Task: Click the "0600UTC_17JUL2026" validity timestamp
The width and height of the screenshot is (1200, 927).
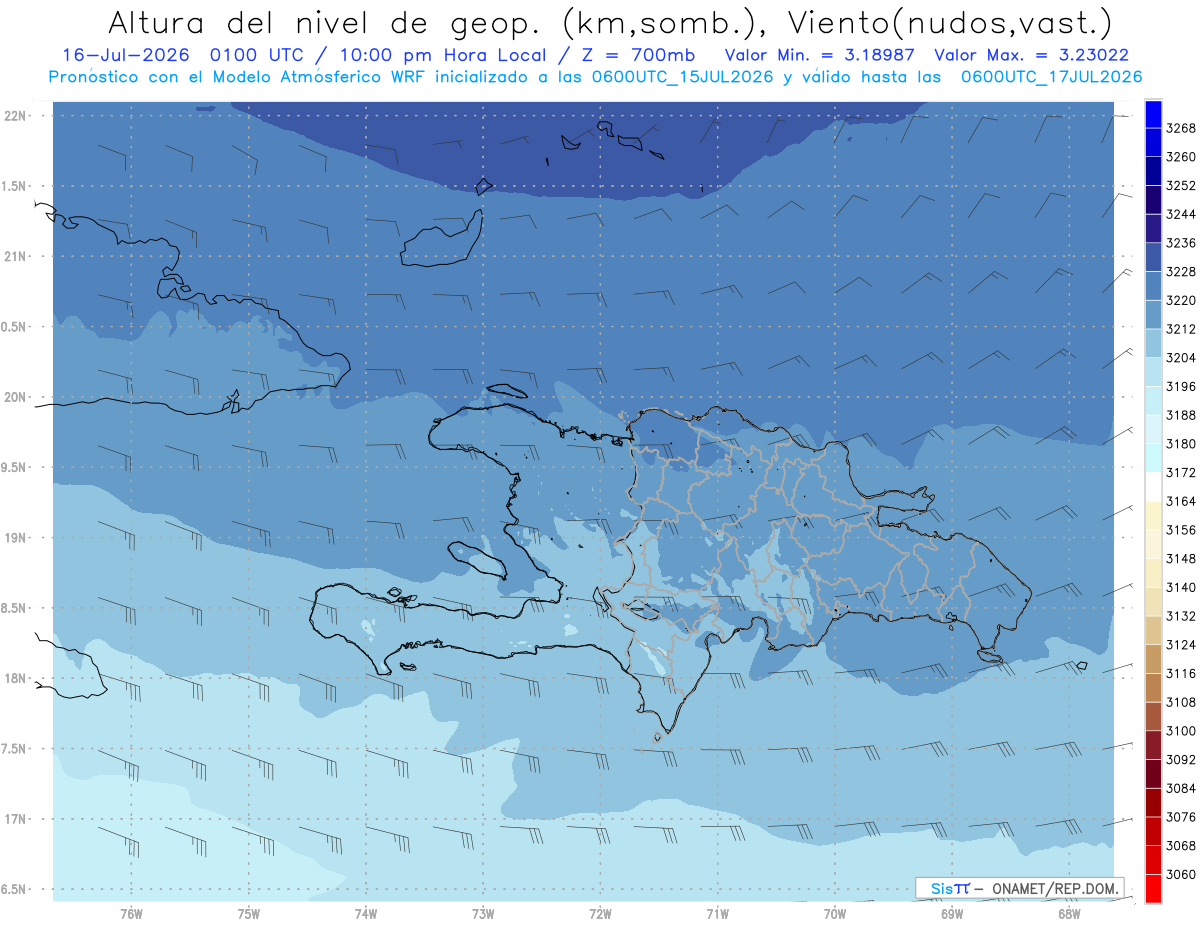Action: coord(1051,77)
